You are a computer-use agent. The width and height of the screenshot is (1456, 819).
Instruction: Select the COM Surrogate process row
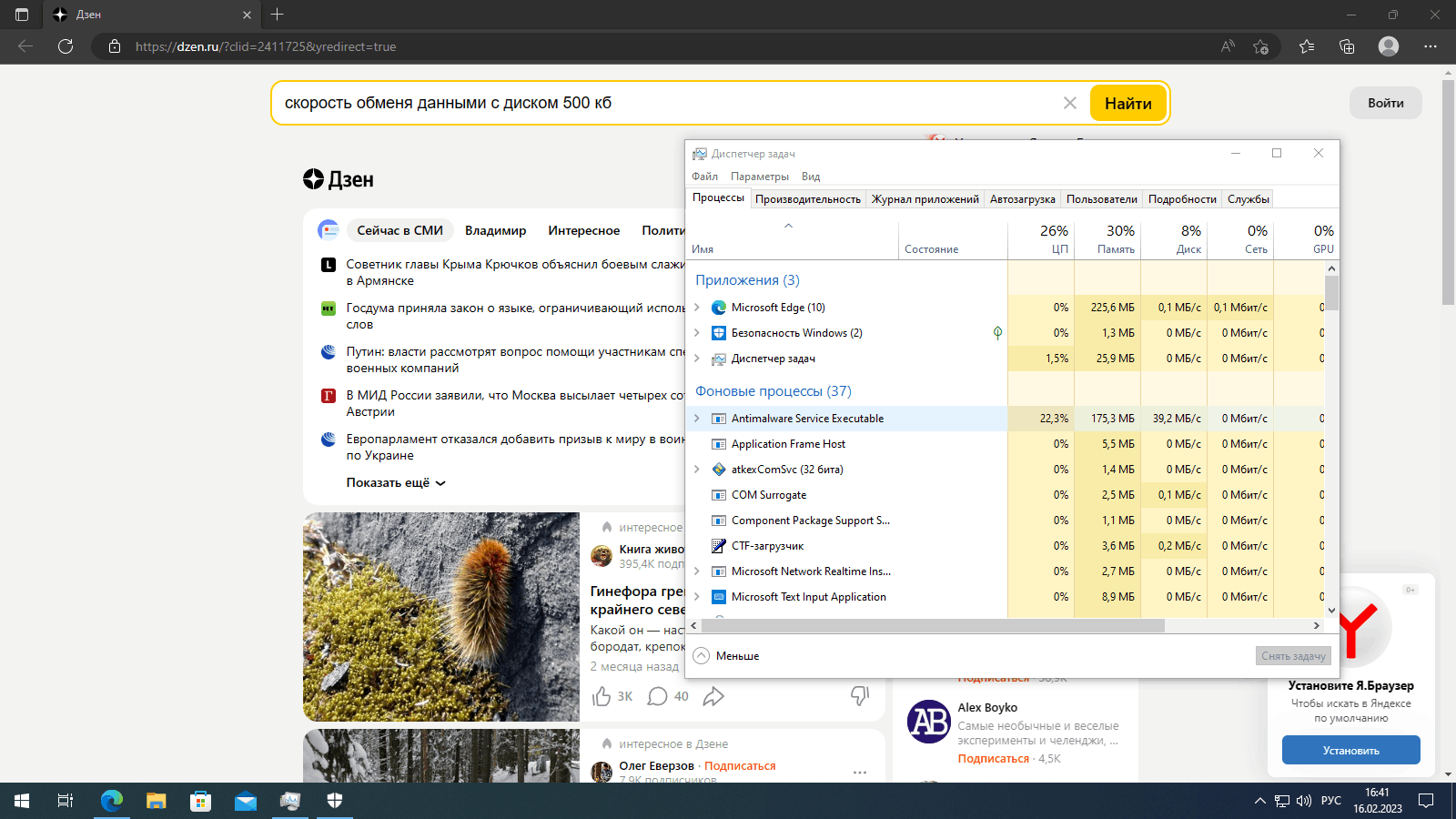tap(1007, 495)
